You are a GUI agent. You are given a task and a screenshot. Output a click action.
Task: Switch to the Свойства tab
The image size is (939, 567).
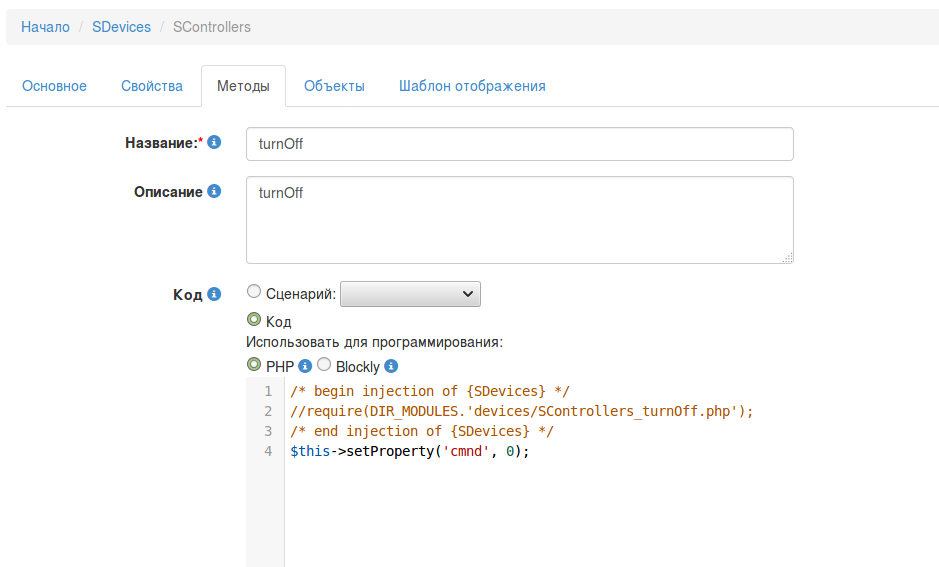click(x=152, y=86)
